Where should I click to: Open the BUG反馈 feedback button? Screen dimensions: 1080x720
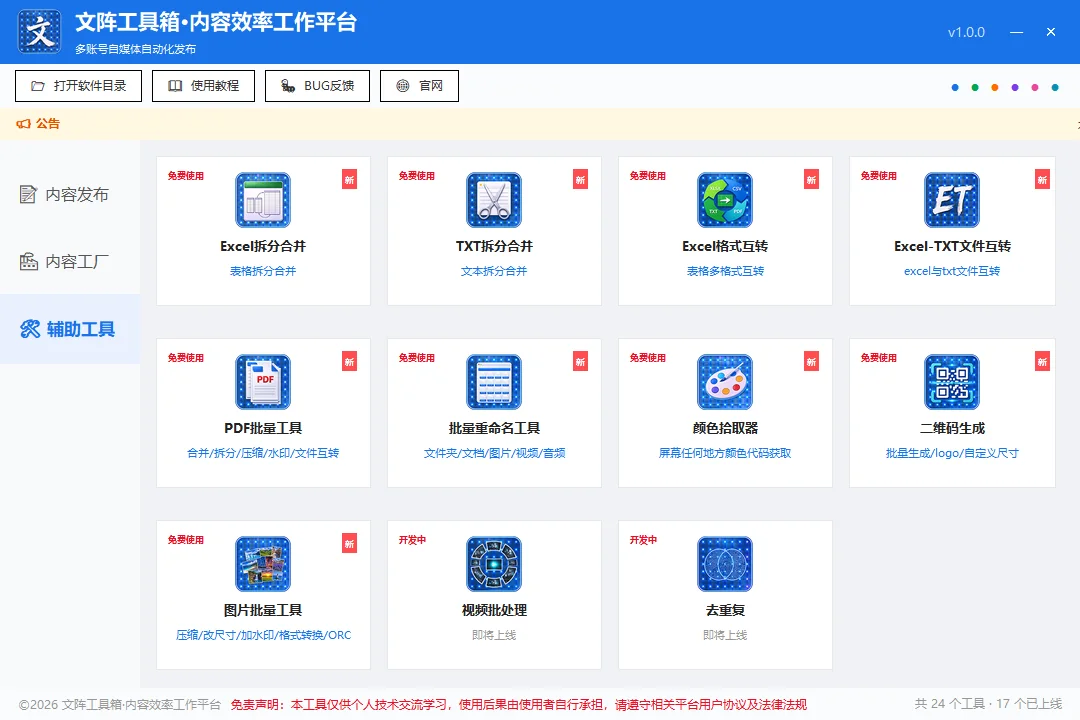point(318,86)
